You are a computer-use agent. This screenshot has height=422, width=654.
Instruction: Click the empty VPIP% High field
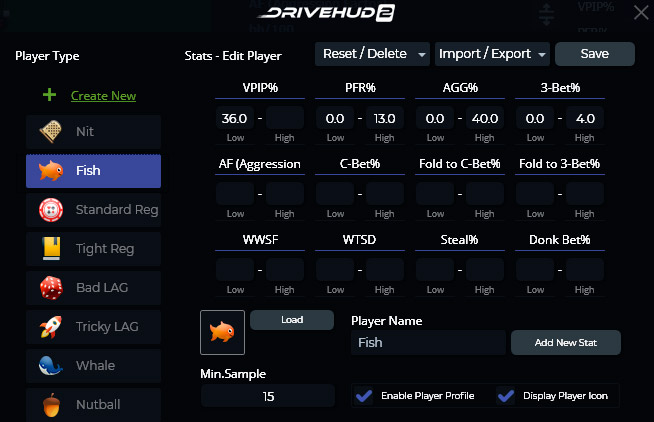285,118
